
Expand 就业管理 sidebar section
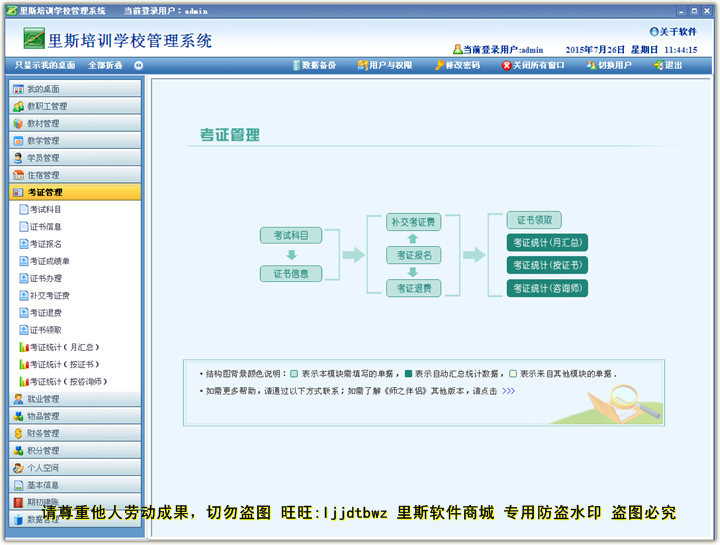click(x=75, y=399)
